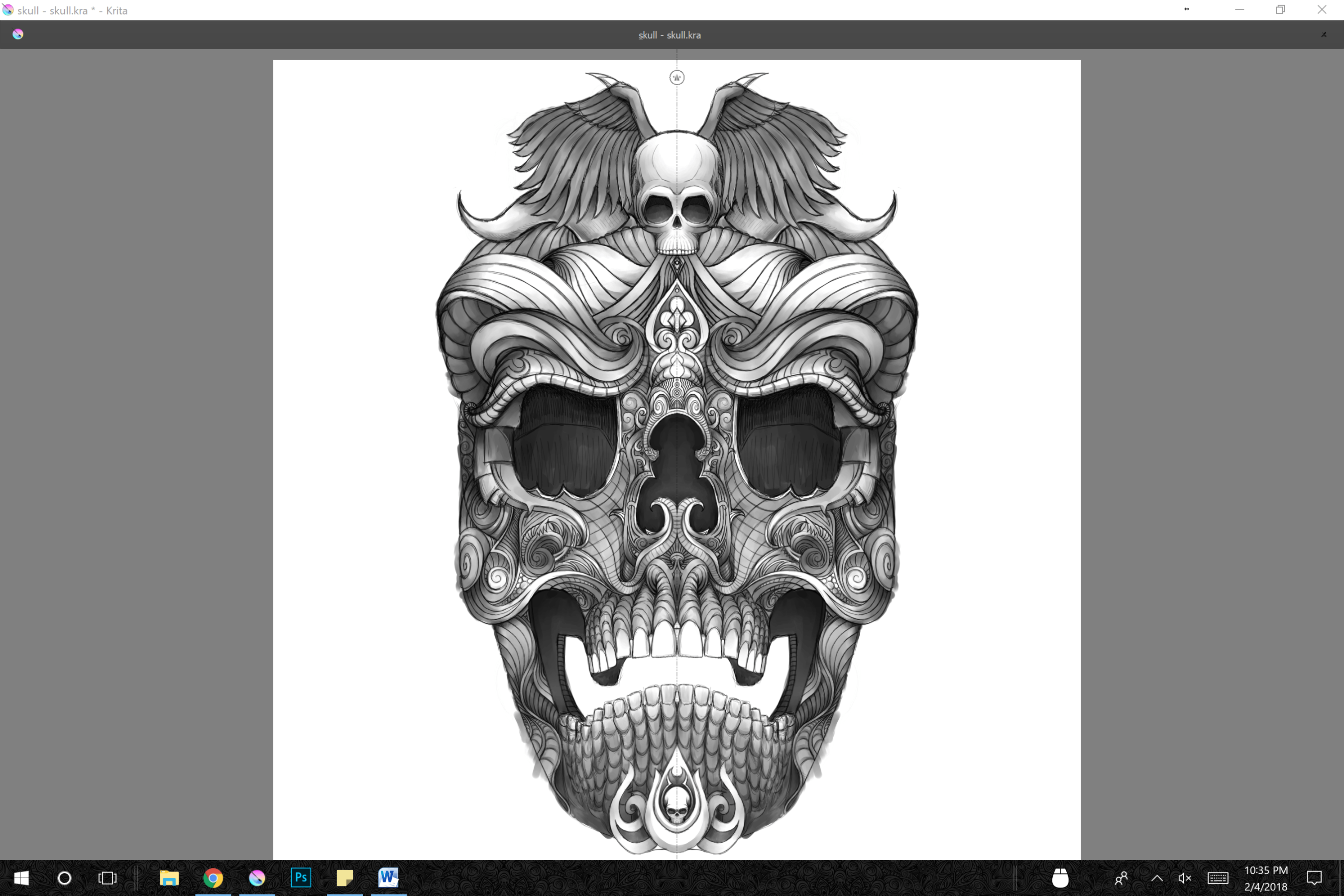Click the skull.kra subwindow title text

click(669, 35)
